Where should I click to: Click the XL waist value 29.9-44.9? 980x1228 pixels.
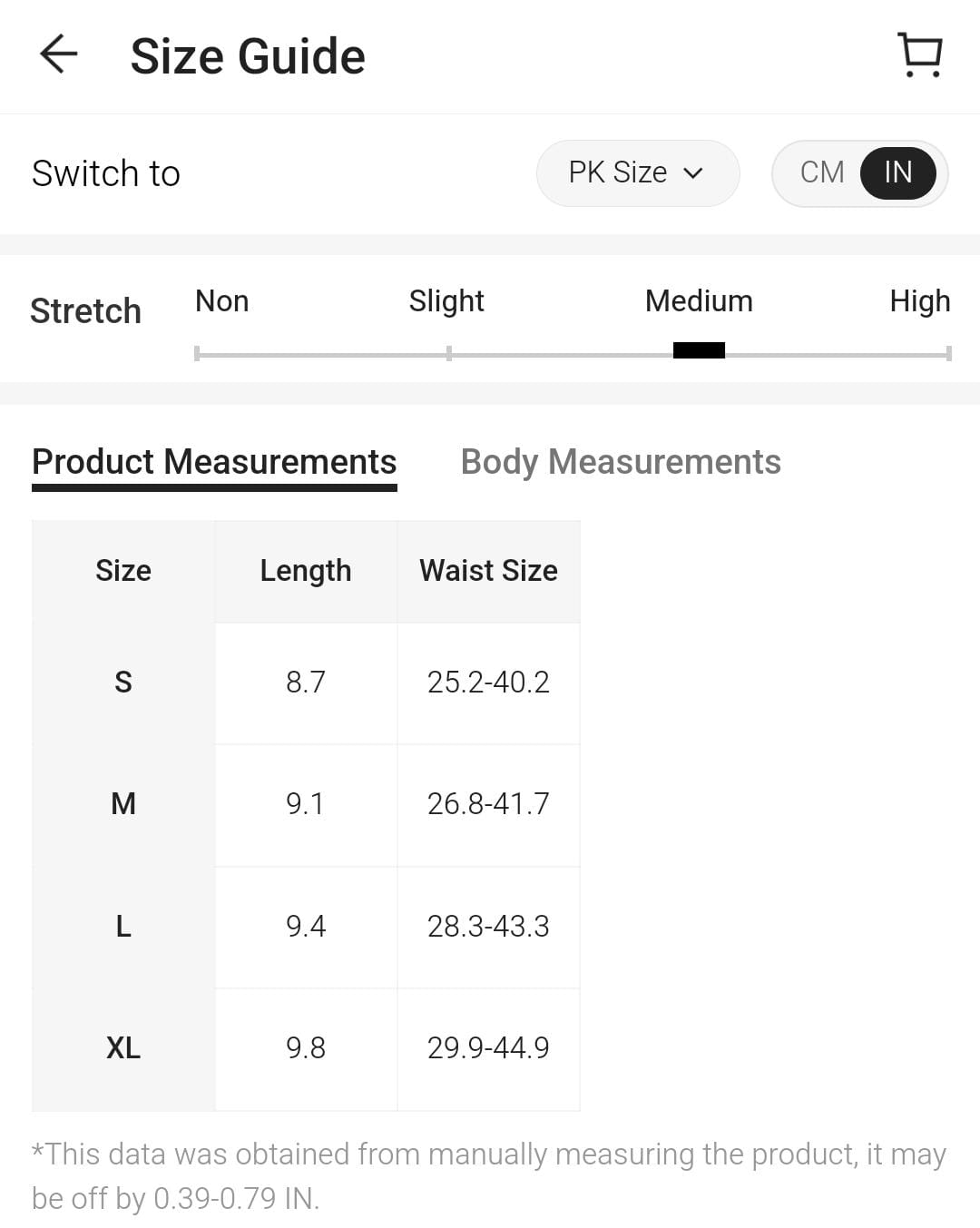coord(488,1048)
